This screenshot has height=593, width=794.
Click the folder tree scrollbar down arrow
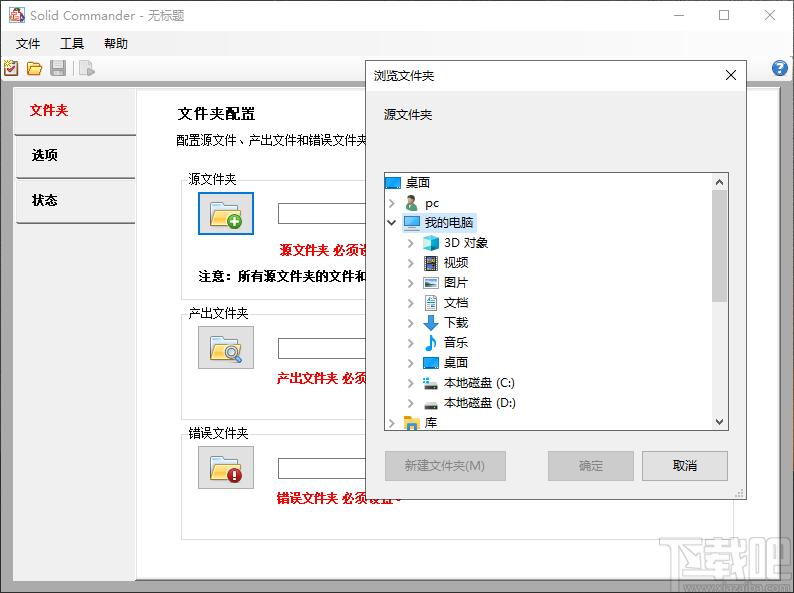(x=719, y=422)
